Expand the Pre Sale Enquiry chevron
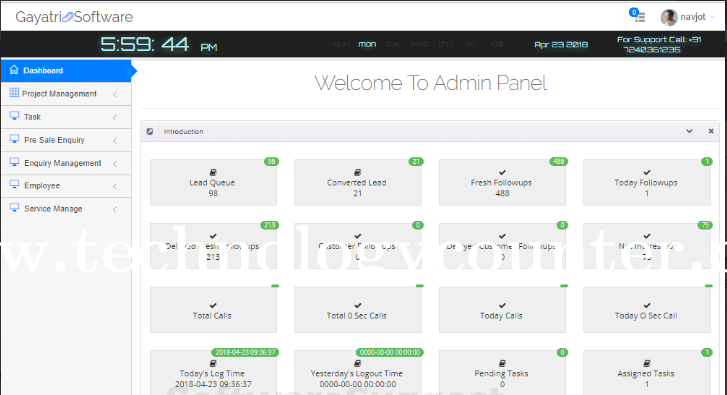This screenshot has width=727, height=395. tap(115, 140)
